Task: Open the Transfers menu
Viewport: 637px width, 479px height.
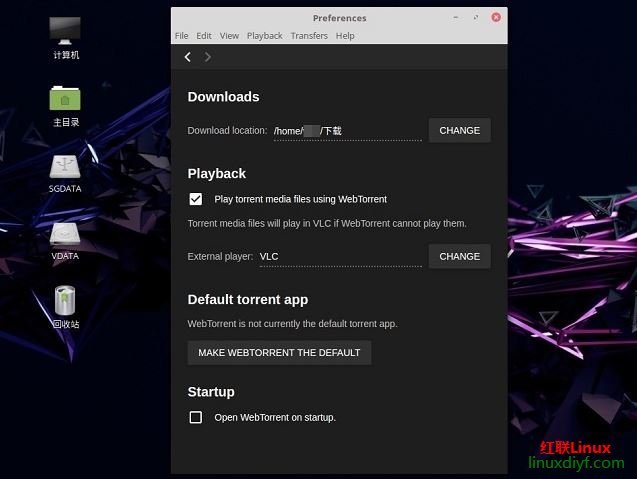Action: click(x=309, y=36)
